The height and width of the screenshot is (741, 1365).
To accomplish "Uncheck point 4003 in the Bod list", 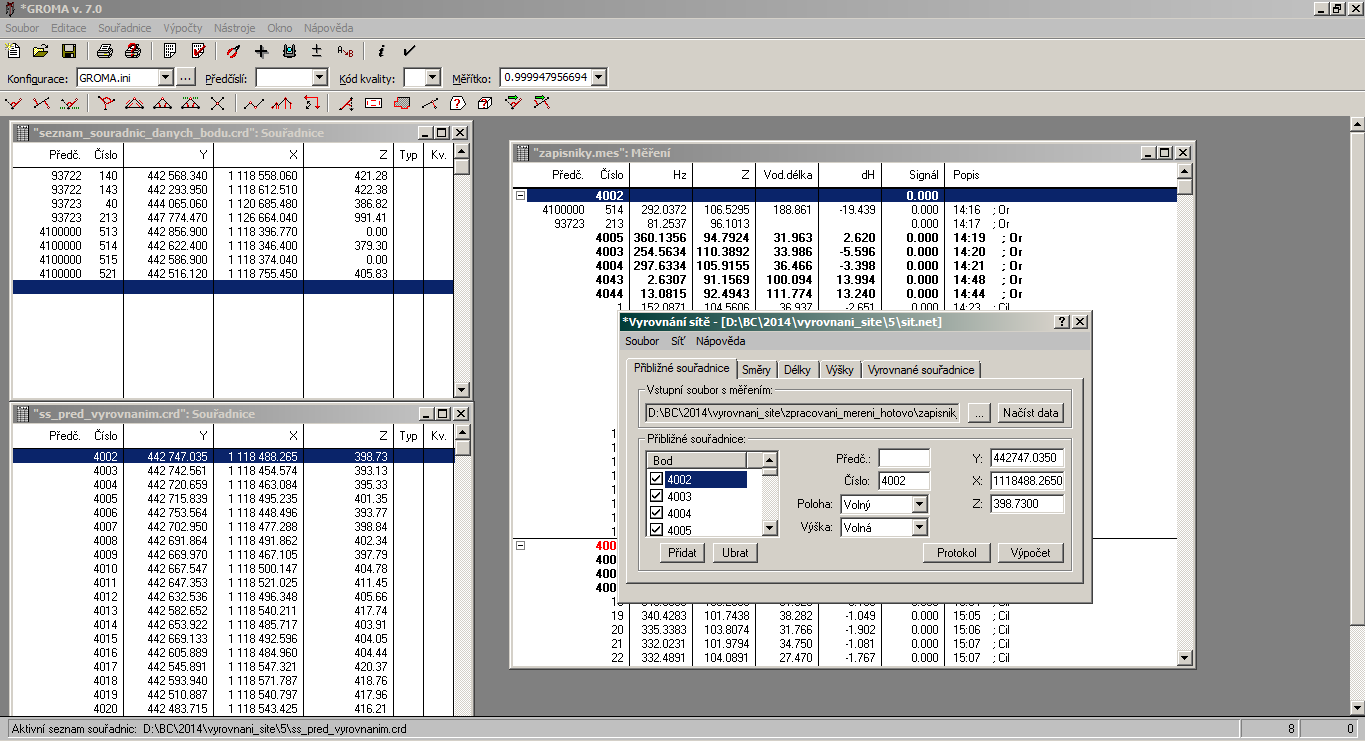I will (657, 497).
